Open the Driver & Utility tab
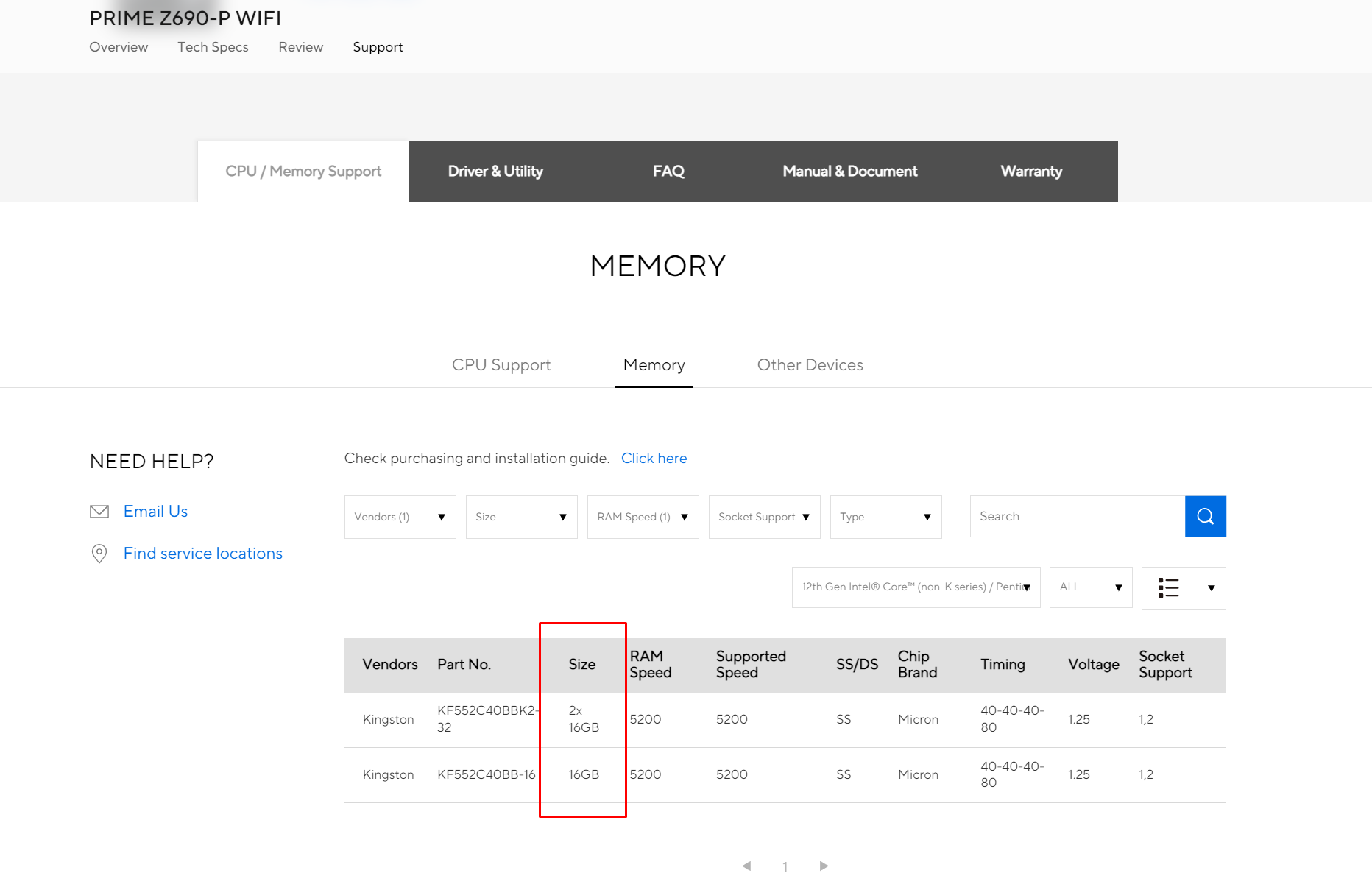 pos(495,172)
